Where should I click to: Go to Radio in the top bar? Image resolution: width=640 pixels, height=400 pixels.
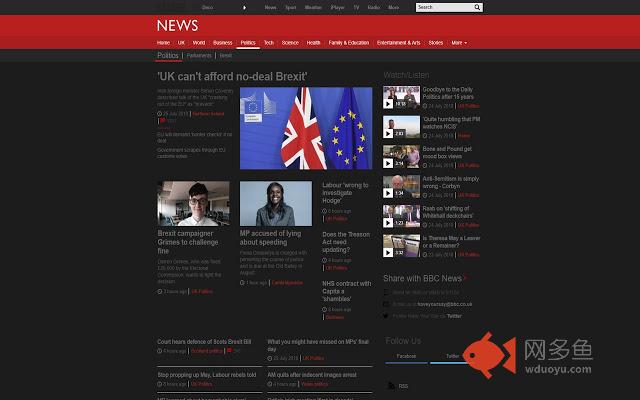(x=373, y=7)
